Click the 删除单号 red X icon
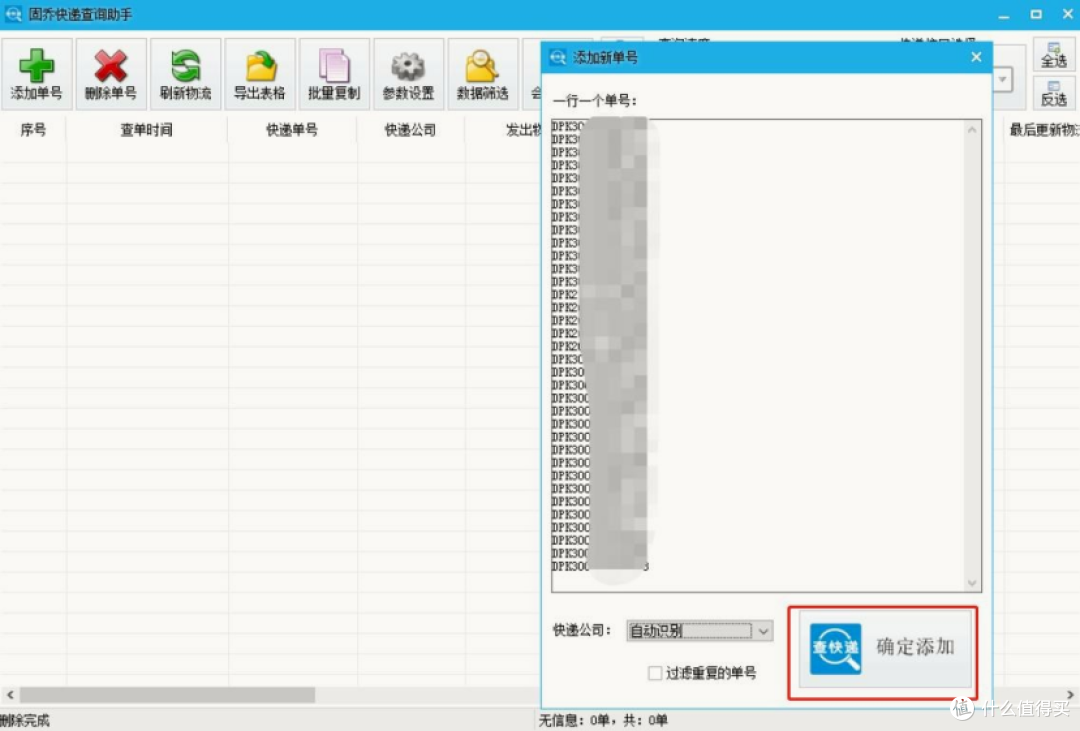Screen dimensions: 1080x731 (111, 74)
